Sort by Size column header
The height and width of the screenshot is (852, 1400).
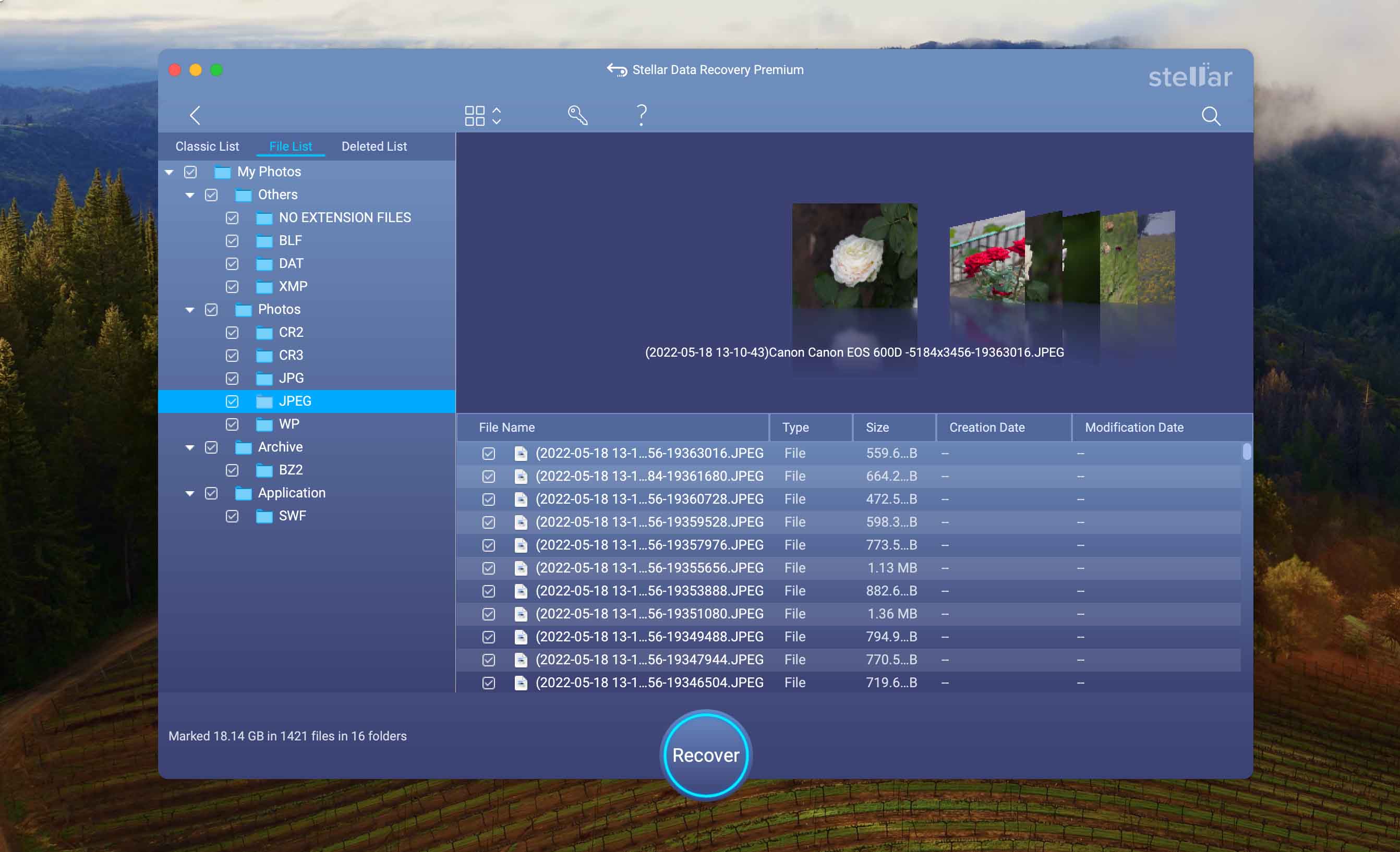coord(895,427)
